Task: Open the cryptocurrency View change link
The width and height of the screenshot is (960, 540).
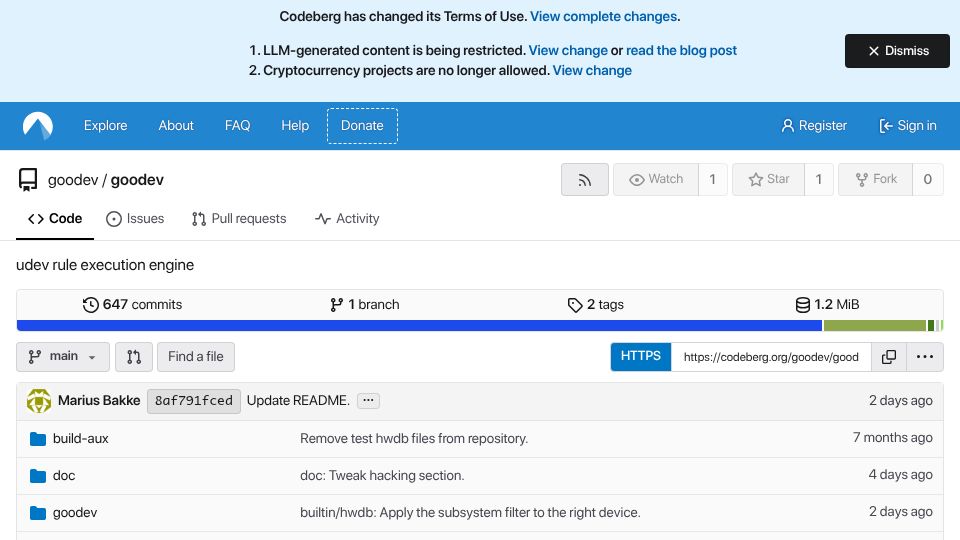Action: (x=592, y=70)
